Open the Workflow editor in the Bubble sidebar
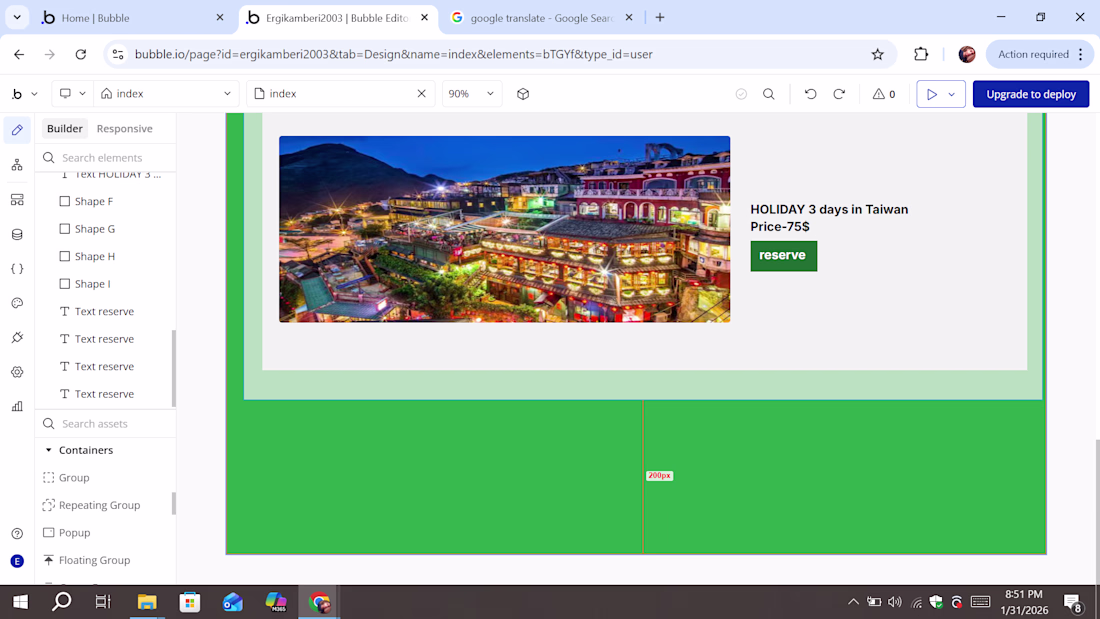The height and width of the screenshot is (619, 1100). pyautogui.click(x=16, y=163)
